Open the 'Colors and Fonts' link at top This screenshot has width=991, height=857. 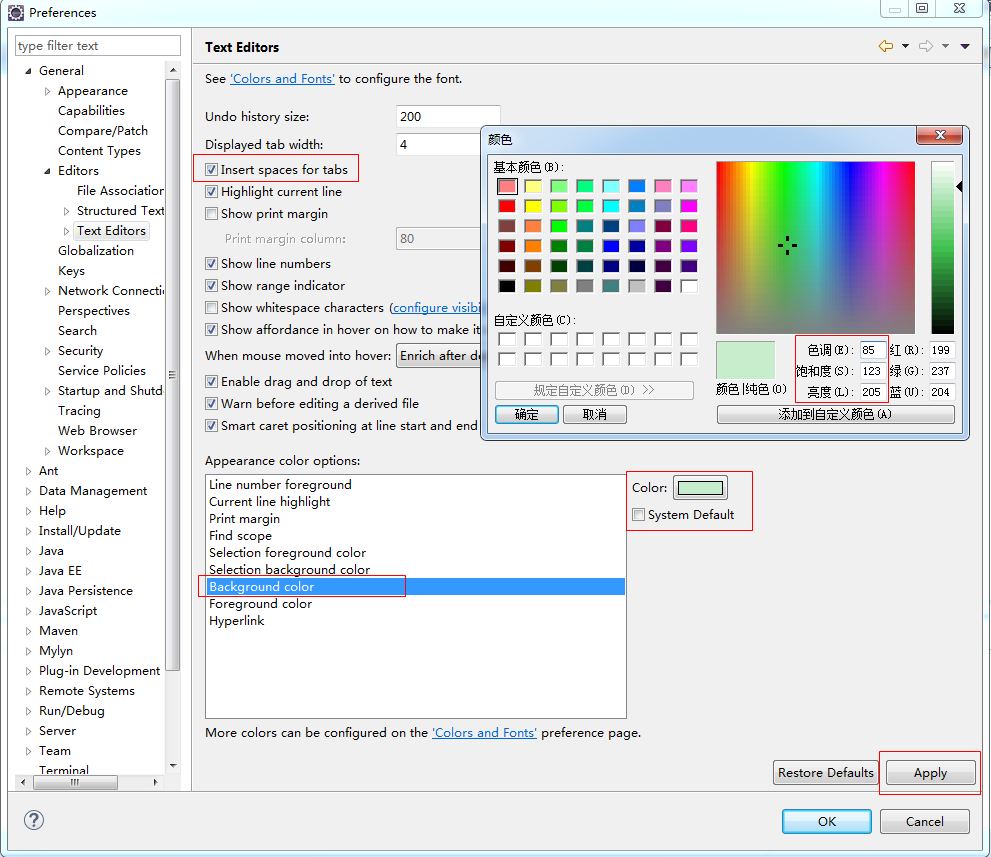tap(282, 78)
